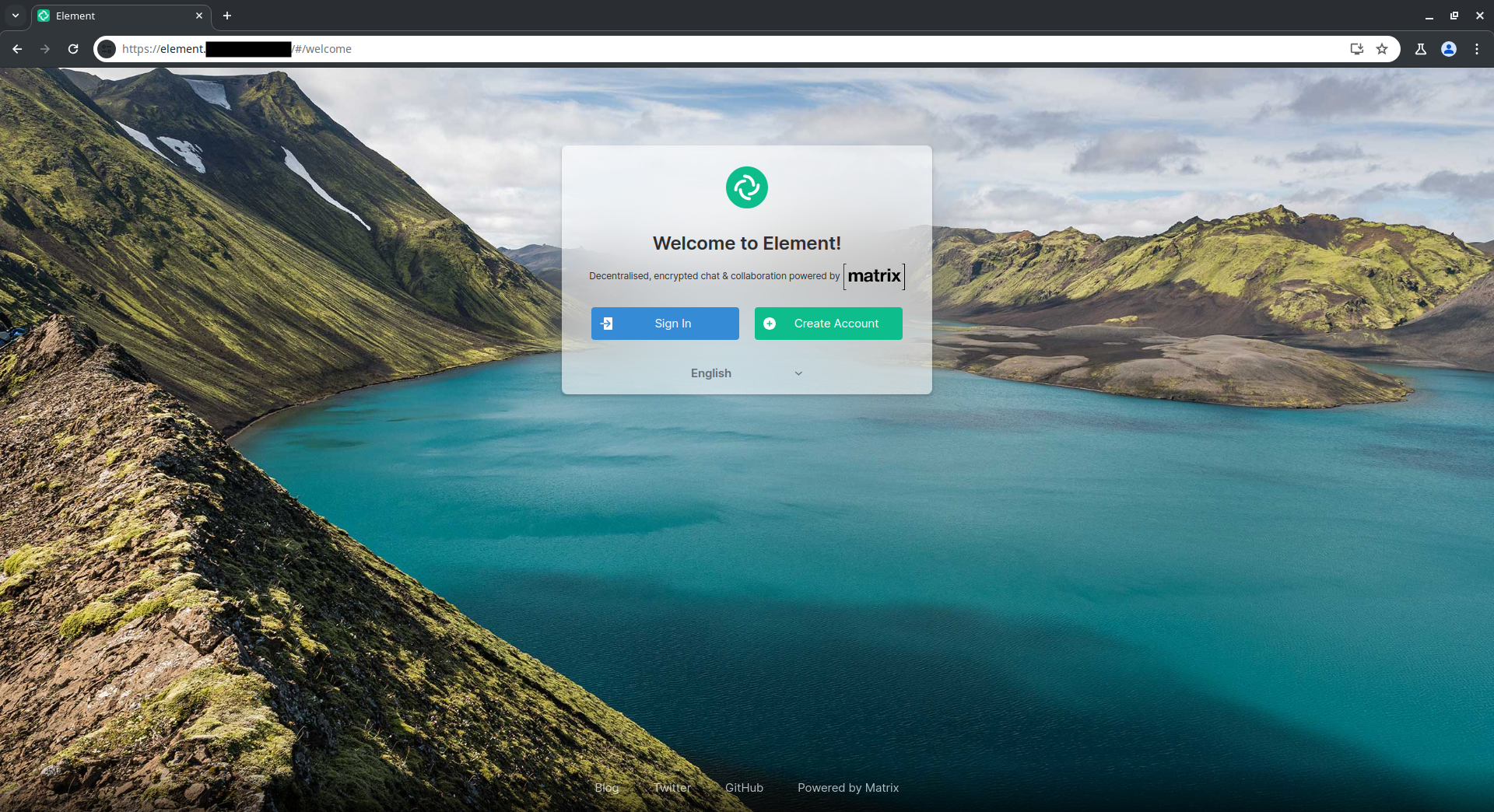Screen dimensions: 1494x812
Task: Click the browser back arrow
Action: 17,49
